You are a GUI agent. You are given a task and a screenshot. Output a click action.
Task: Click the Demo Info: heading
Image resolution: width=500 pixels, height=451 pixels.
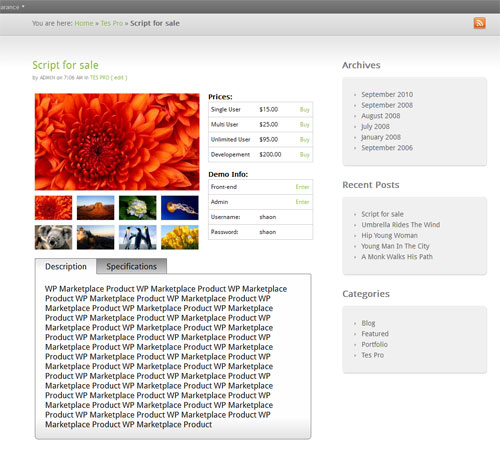(x=228, y=174)
